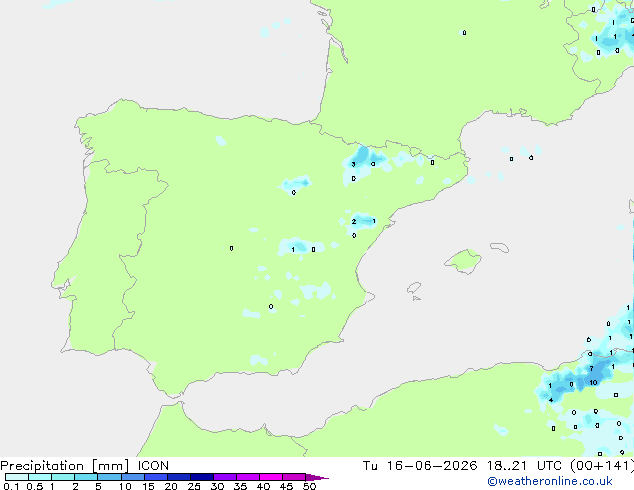Click the '25' legend scale value
This screenshot has height=490, width=634.
click(x=194, y=486)
